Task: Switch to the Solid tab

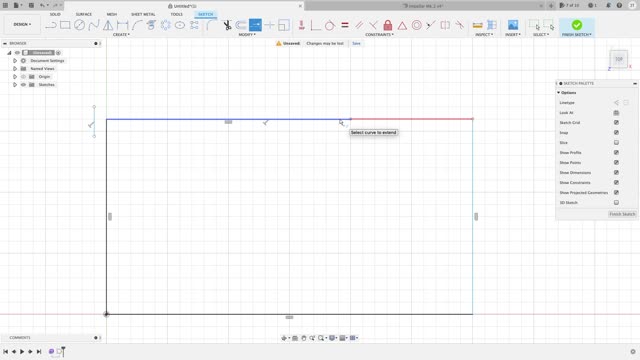Action: tap(55, 14)
